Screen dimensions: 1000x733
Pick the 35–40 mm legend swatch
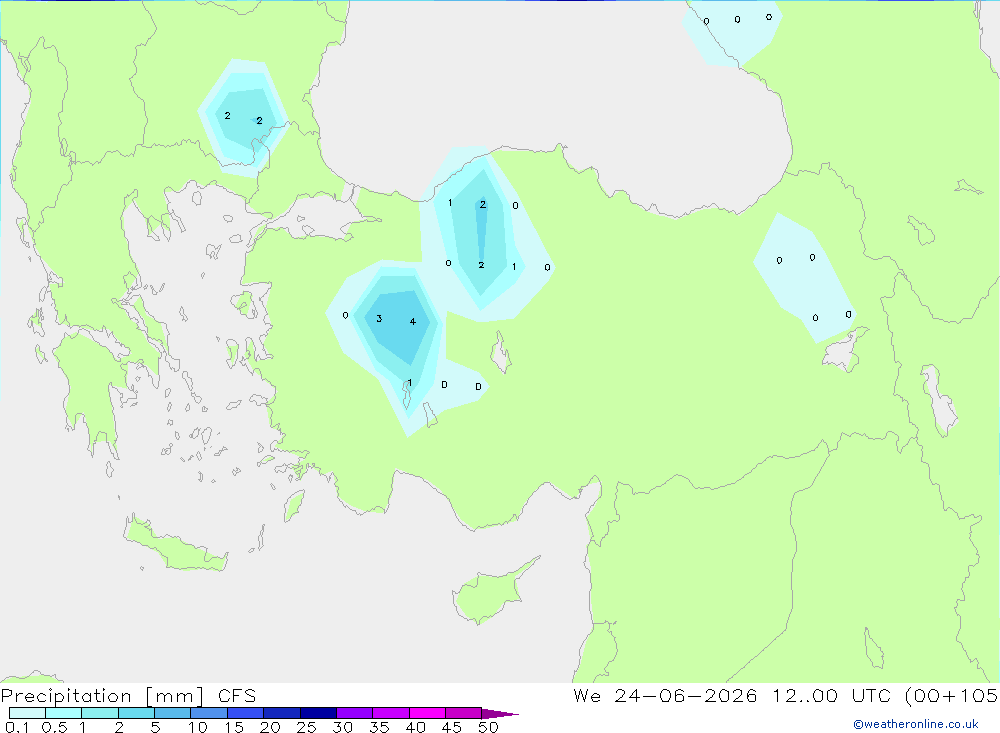(x=391, y=713)
